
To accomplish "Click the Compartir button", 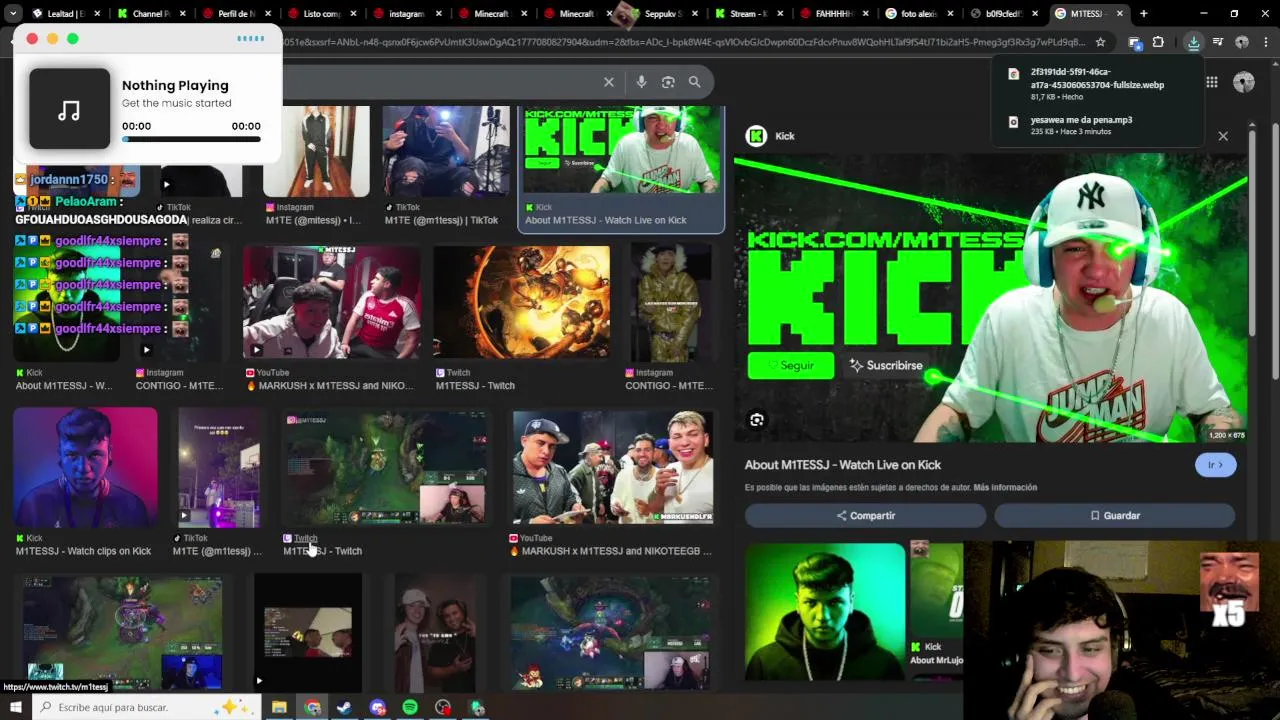I will pyautogui.click(x=865, y=515).
